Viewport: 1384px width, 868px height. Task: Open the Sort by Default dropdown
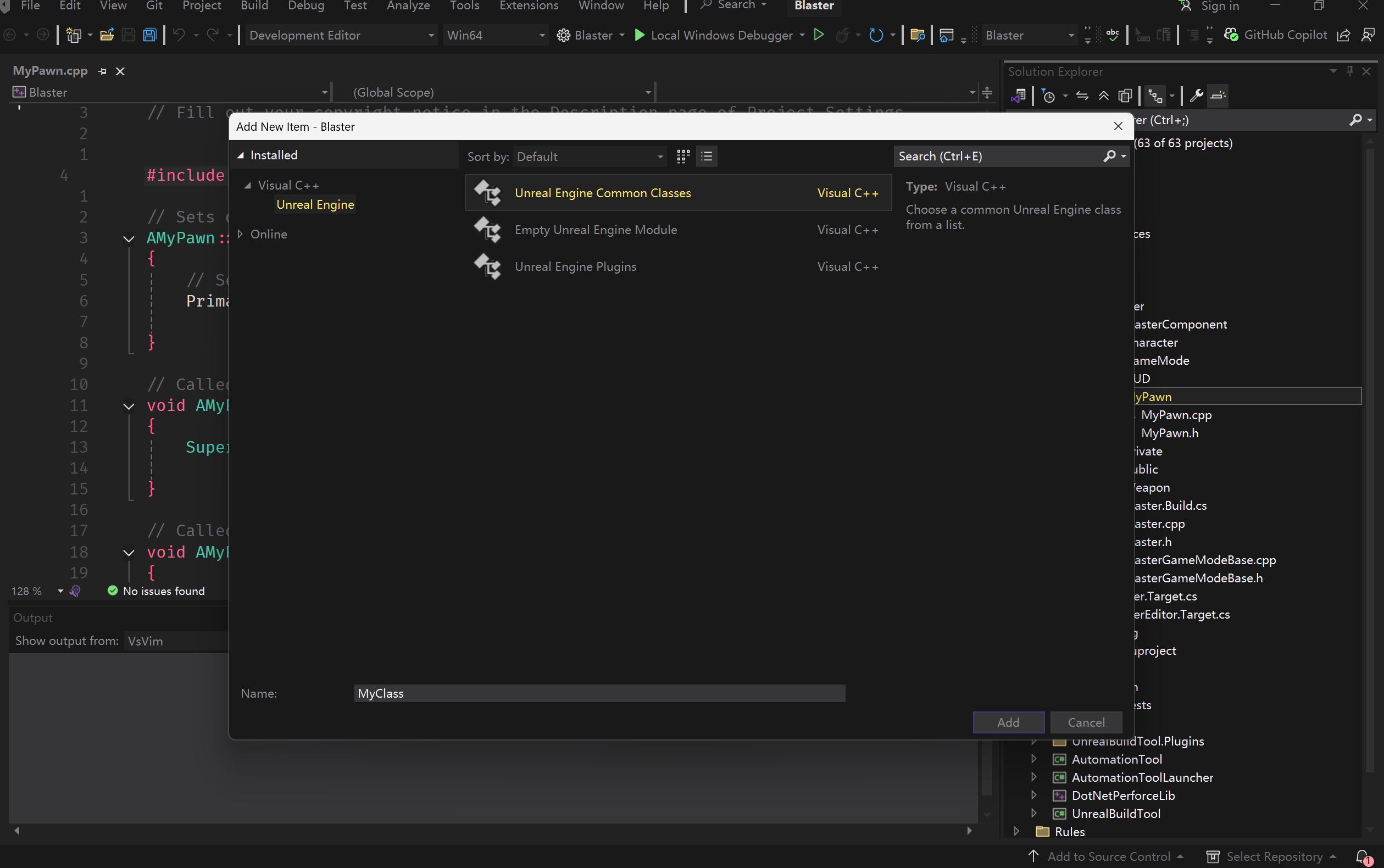[590, 156]
